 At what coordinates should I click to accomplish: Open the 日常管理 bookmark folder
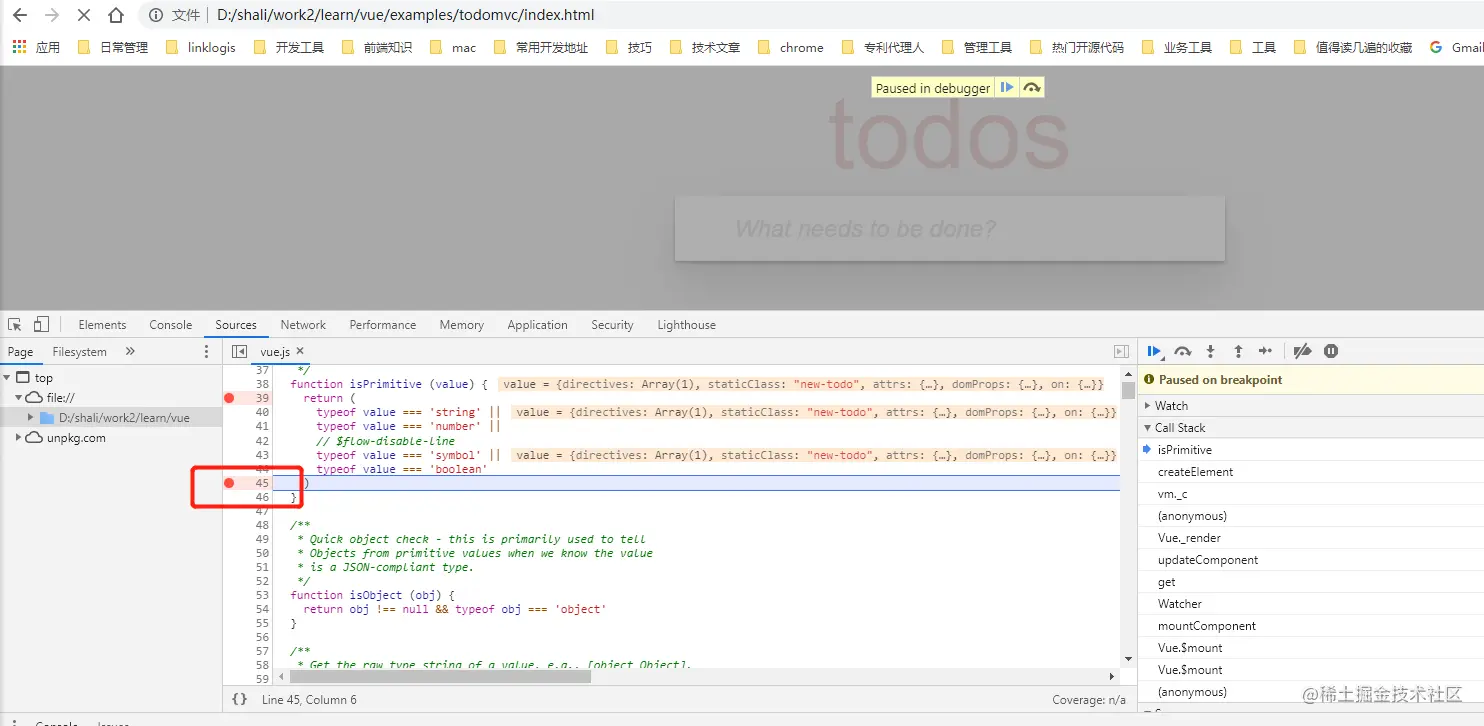point(113,47)
